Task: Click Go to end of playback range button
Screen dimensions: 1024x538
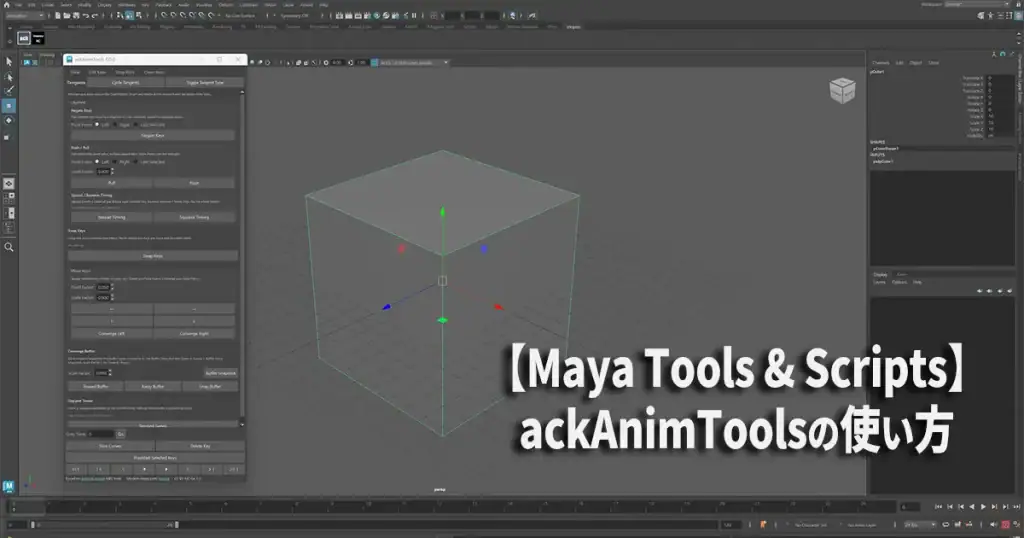Action: coord(1016,507)
